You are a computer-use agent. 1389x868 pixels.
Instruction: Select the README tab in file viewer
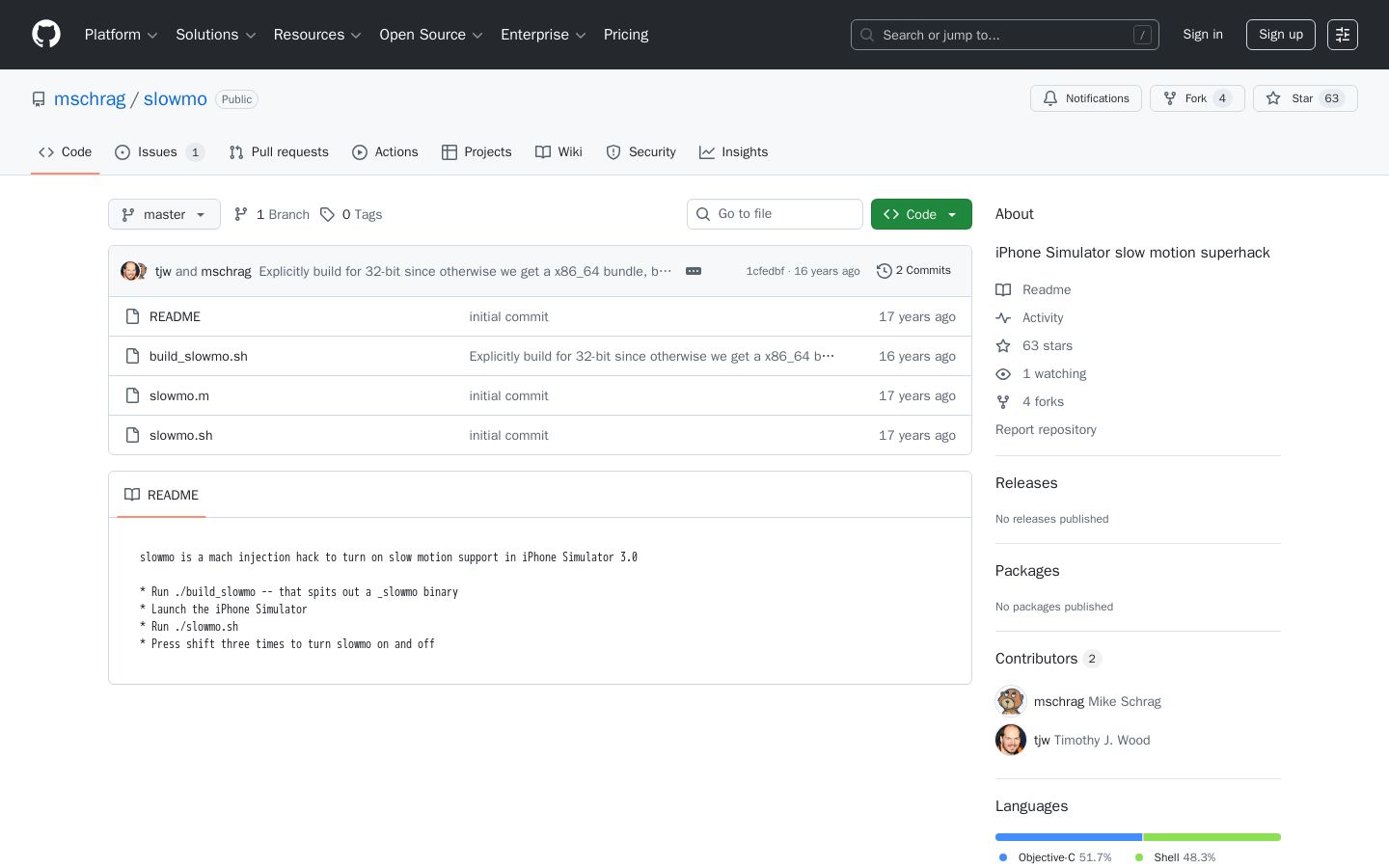(161, 495)
